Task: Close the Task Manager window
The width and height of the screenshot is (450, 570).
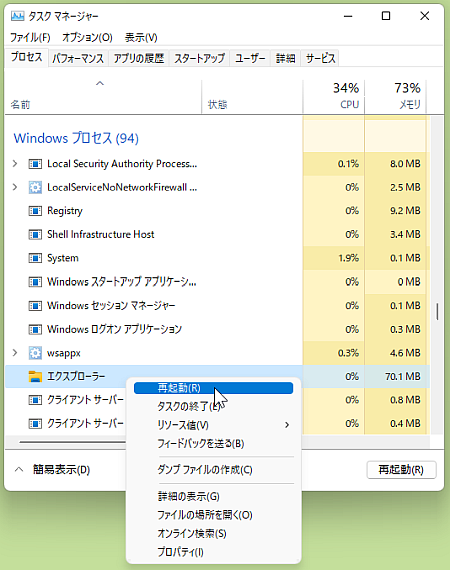Action: [425, 16]
